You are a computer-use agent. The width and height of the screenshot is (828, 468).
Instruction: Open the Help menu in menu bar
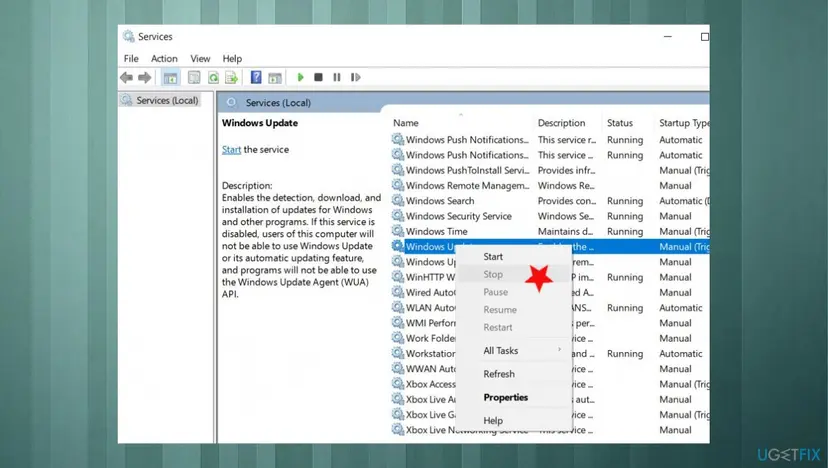click(232, 59)
